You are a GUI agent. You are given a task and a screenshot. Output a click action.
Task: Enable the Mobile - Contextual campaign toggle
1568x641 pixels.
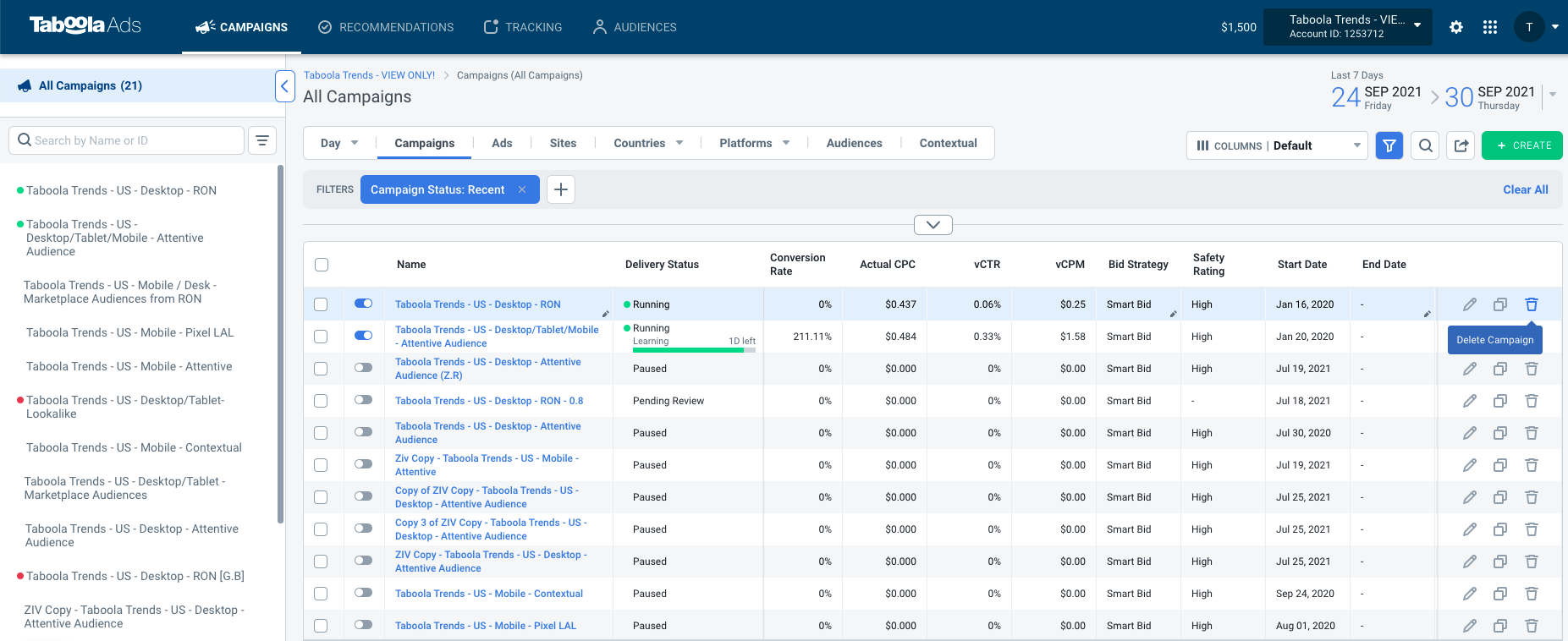364,593
